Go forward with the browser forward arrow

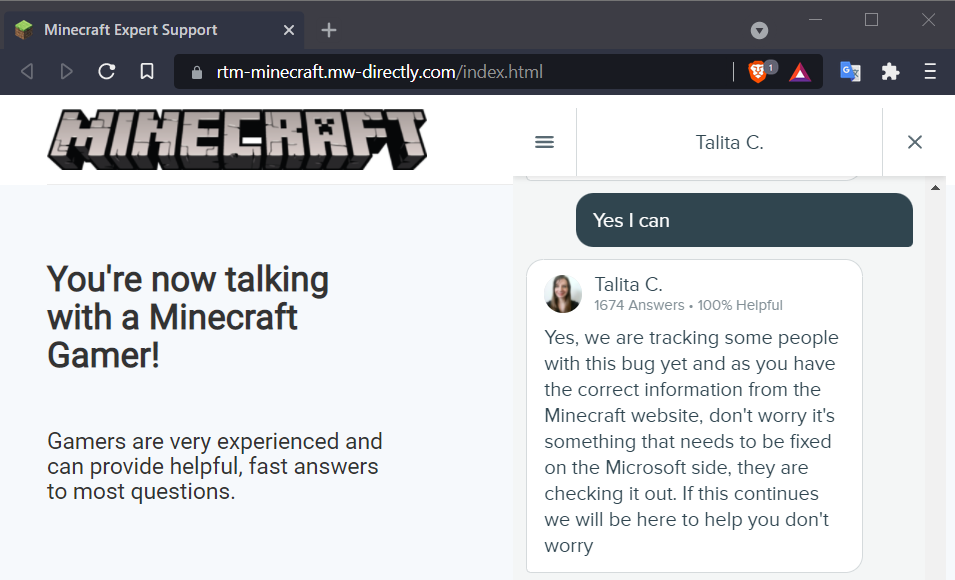pos(66,72)
